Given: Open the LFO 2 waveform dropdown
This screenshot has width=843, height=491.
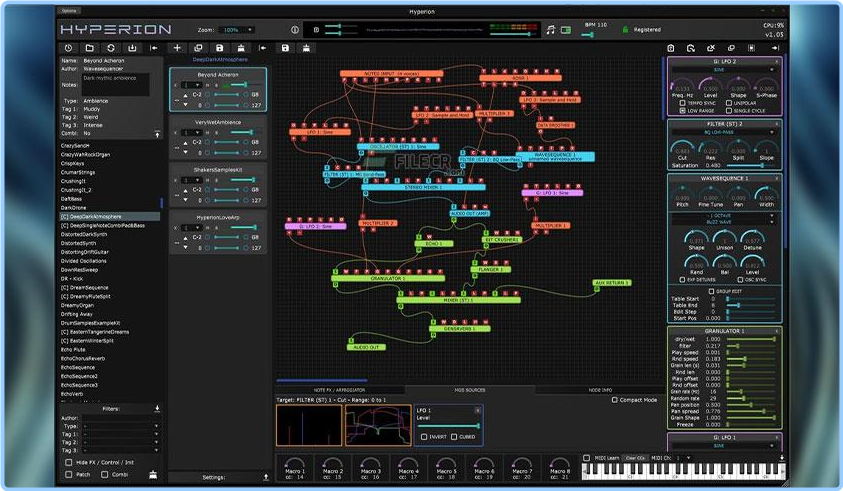Looking at the screenshot, I should 724,70.
